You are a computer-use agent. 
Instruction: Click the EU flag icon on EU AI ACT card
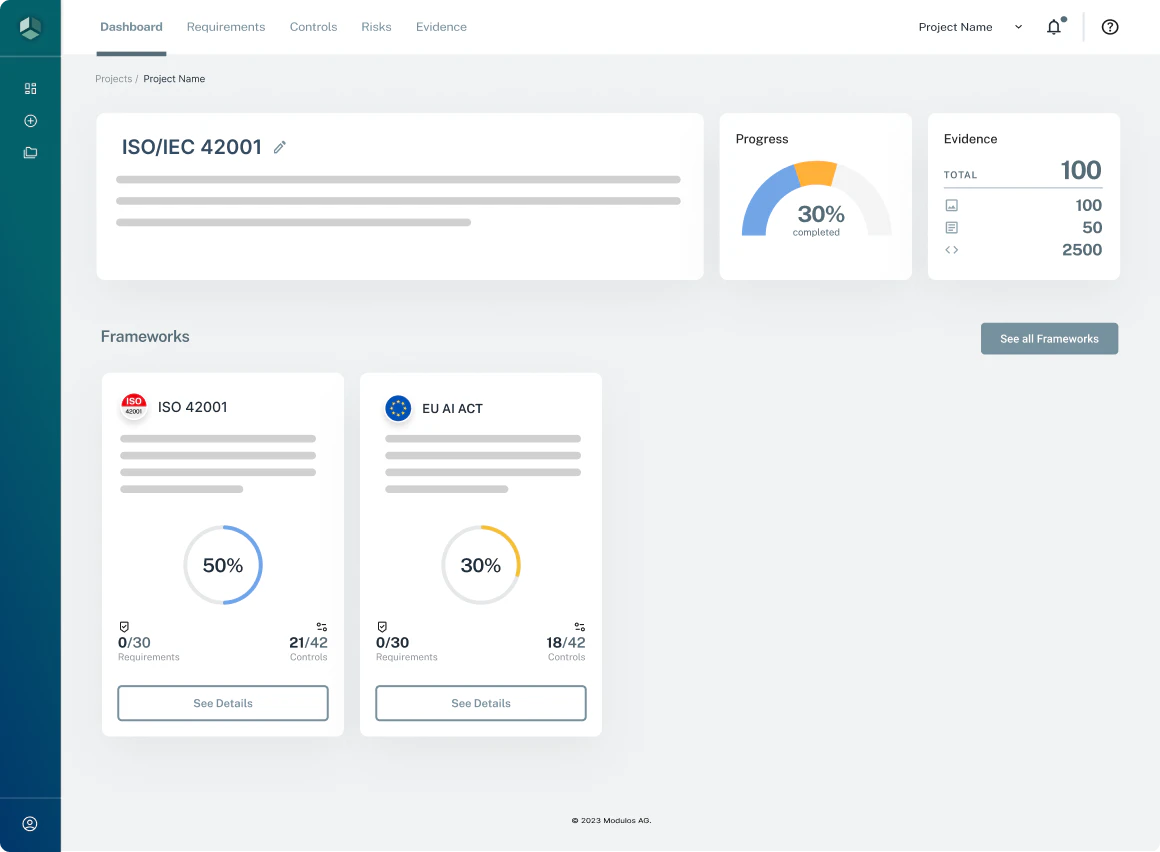tap(398, 408)
